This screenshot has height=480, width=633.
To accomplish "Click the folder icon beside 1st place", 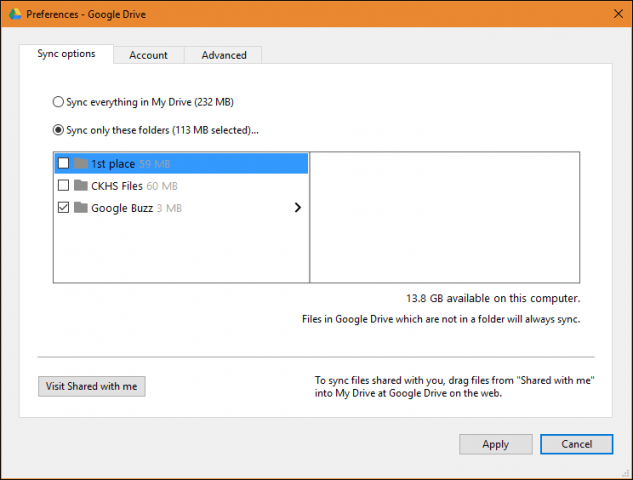I will pos(81,163).
